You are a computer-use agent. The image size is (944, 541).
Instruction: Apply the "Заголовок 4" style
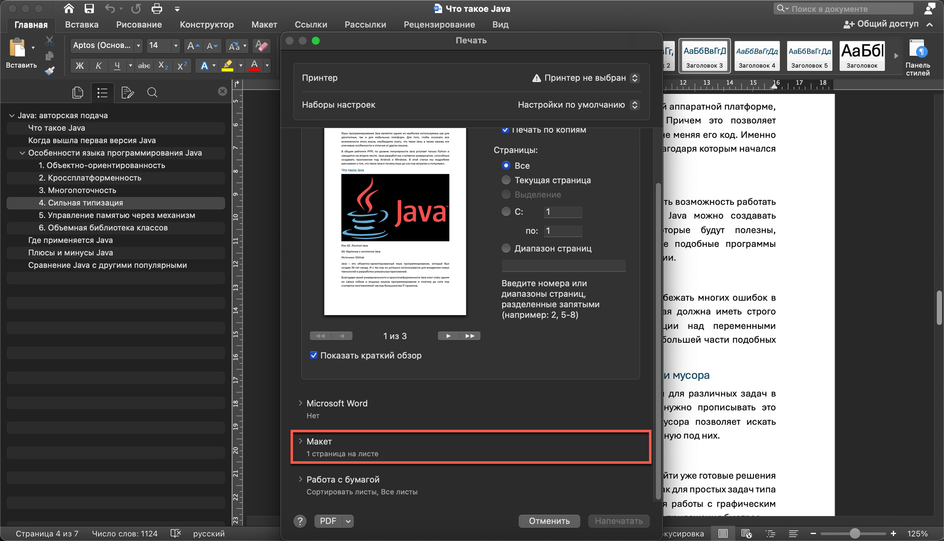point(757,55)
